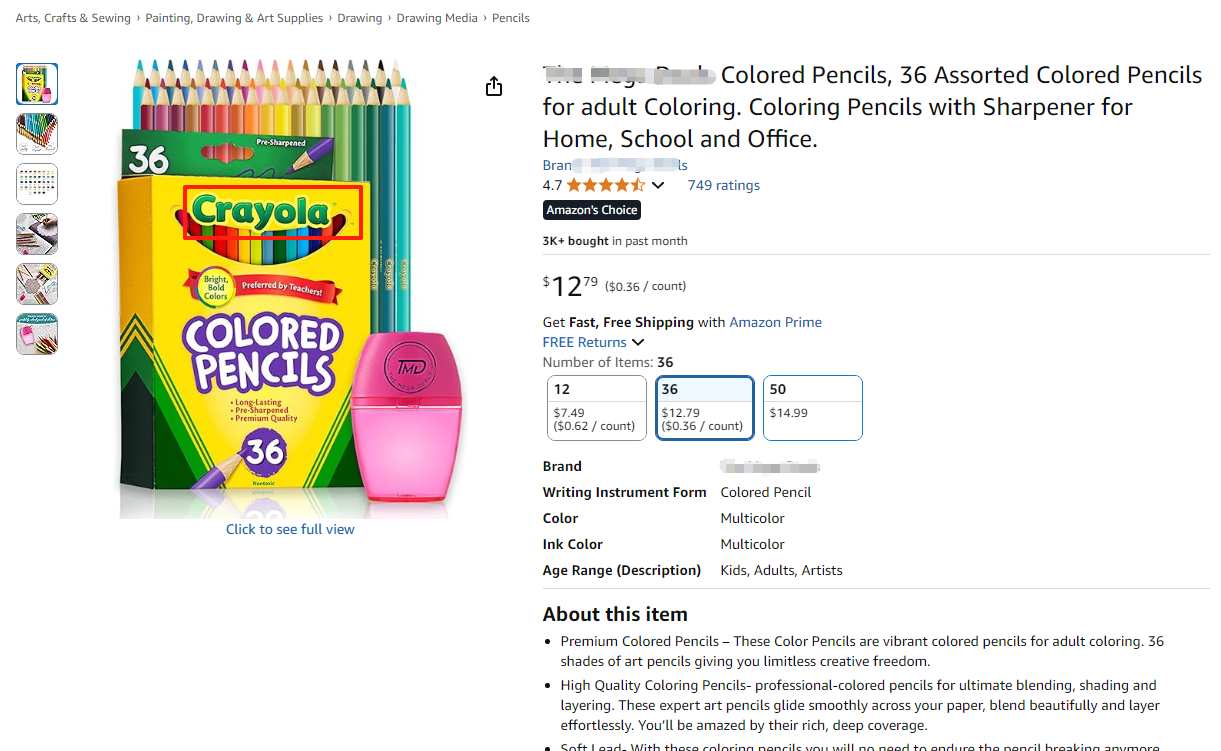Click the 4.7 star rating icons

pos(605,185)
